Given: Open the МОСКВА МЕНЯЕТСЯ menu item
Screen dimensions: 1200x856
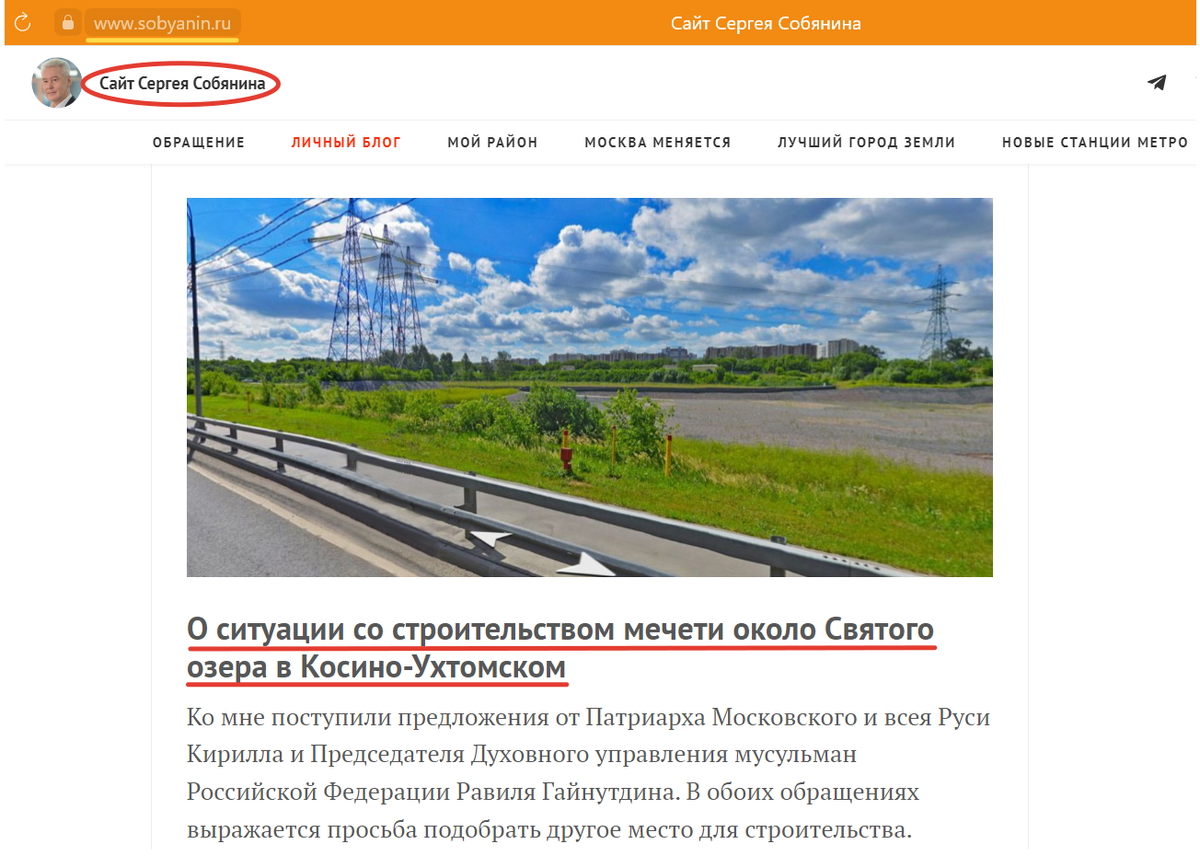Looking at the screenshot, I should 658,143.
